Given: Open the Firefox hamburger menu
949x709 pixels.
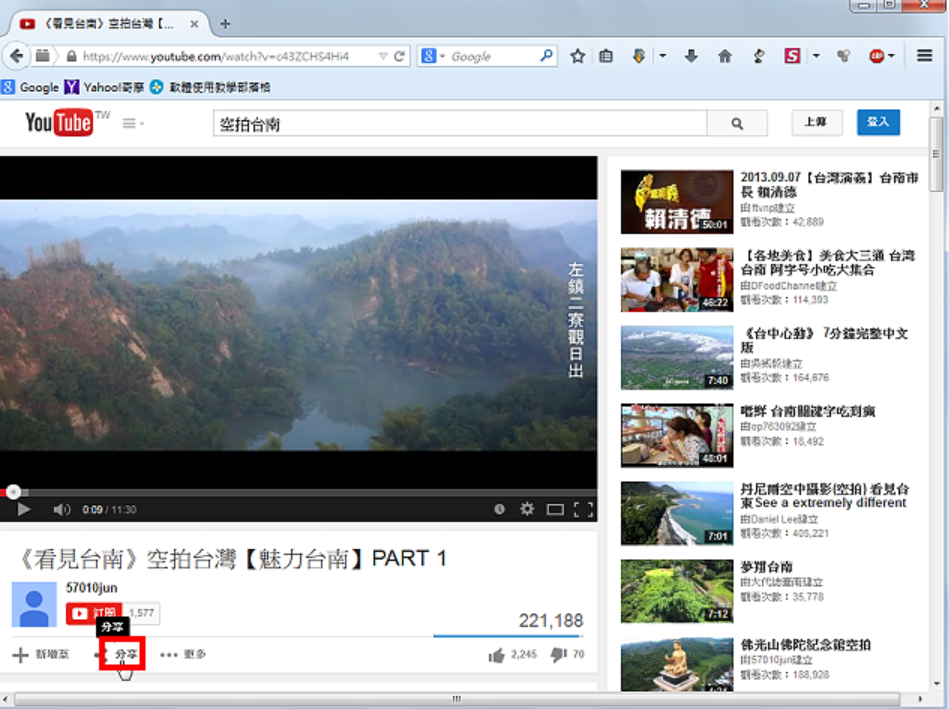Looking at the screenshot, I should (924, 56).
